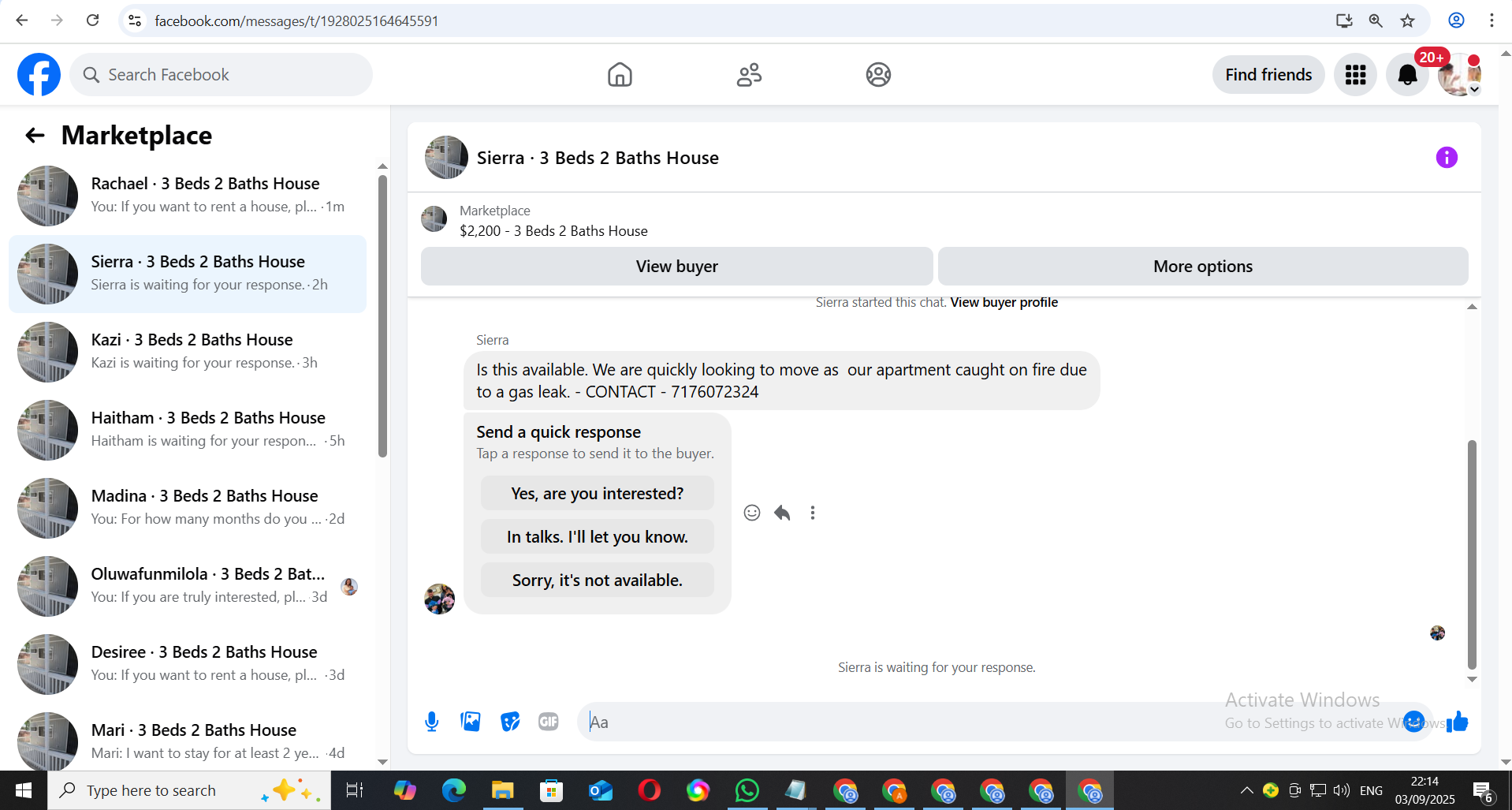Viewport: 1512px width, 810px height.
Task: Open the Chrome three-dot menu
Action: [1492, 21]
